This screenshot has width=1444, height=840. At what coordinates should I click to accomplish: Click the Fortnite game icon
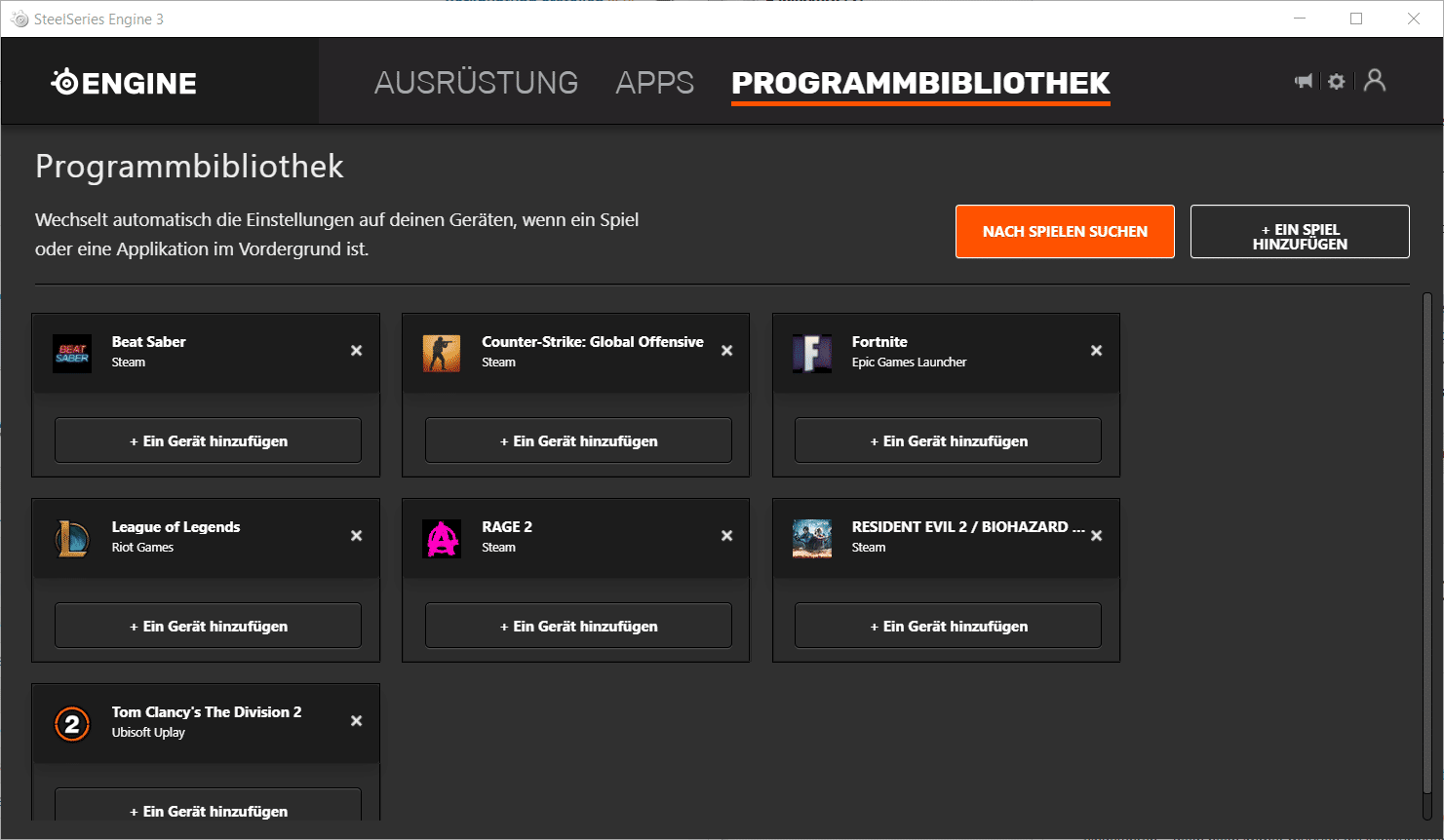pyautogui.click(x=812, y=353)
